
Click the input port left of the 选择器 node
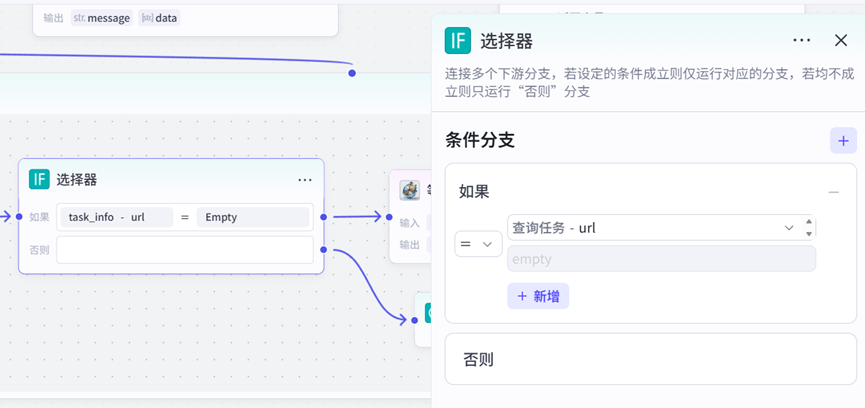click(x=19, y=217)
